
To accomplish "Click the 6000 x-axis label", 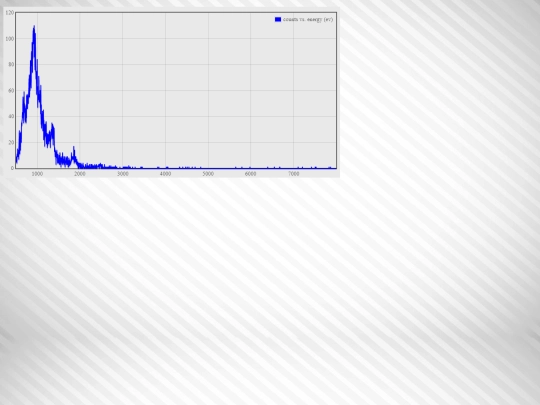I will [x=250, y=174].
